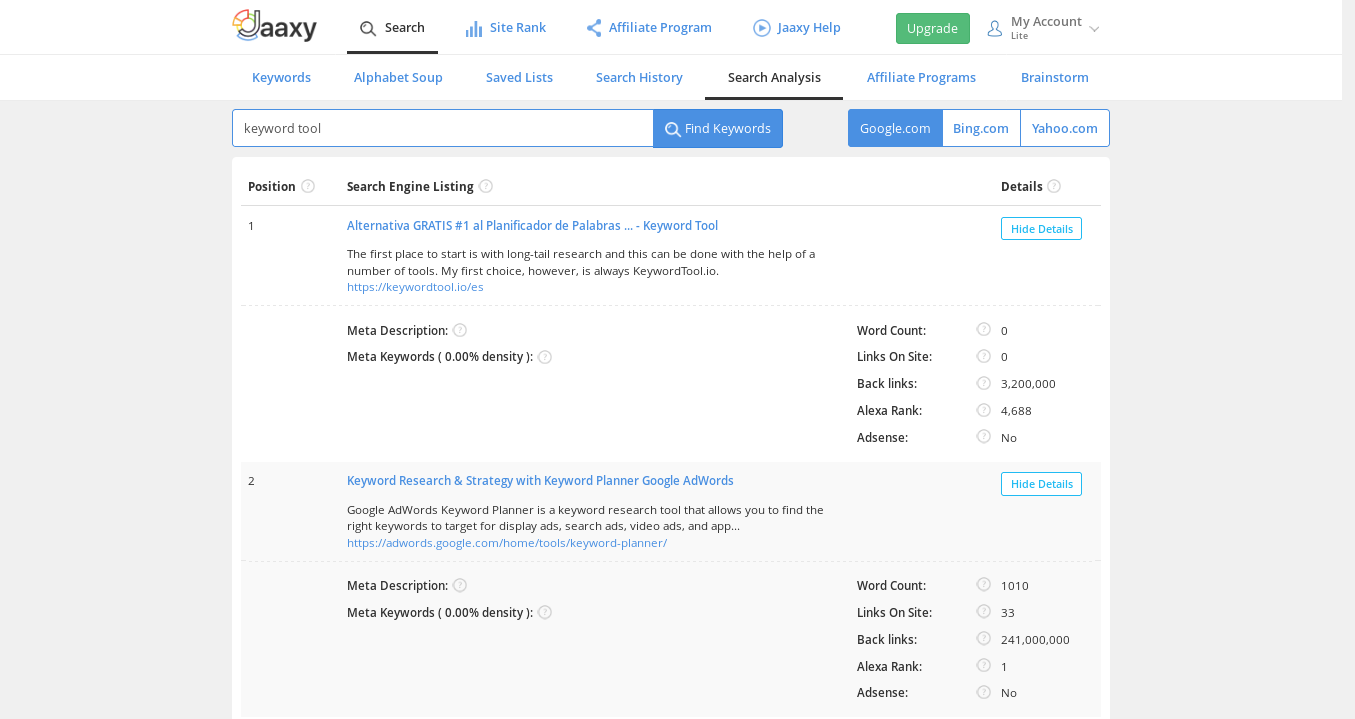Viewport: 1355px width, 719px height.
Task: Select the Search Analysis tab
Action: (x=774, y=77)
